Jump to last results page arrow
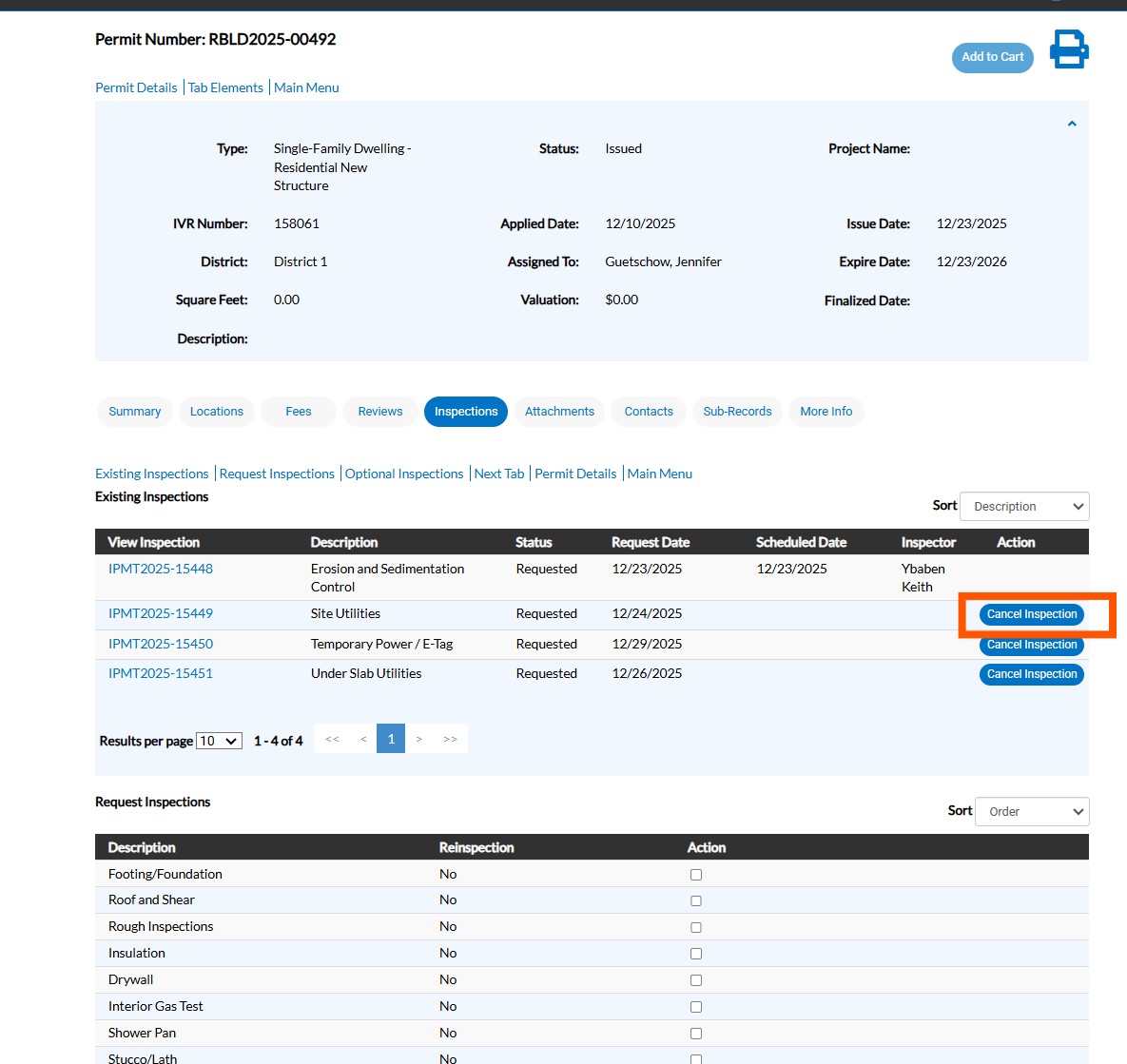 450,739
